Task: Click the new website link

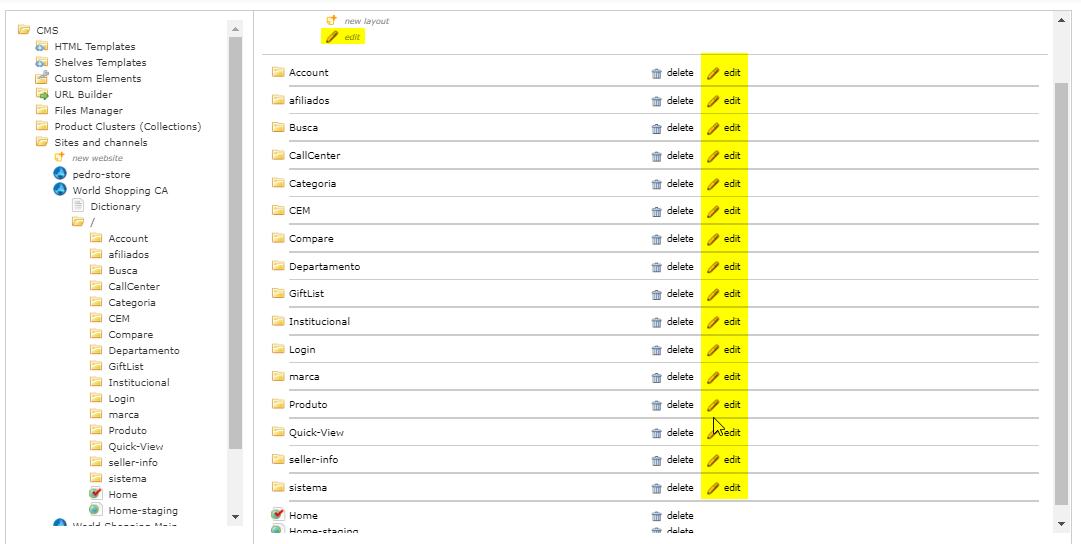Action: (x=97, y=158)
